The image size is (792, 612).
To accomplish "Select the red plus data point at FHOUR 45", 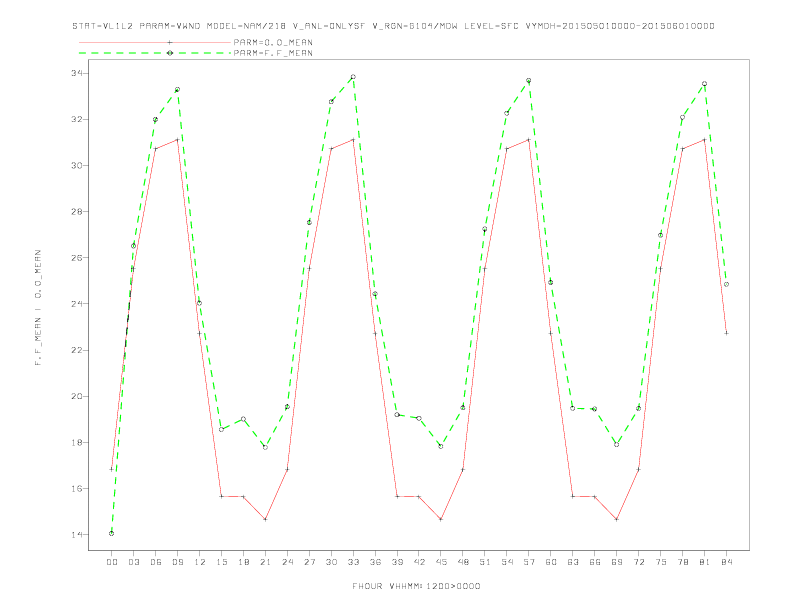I will 441,519.
